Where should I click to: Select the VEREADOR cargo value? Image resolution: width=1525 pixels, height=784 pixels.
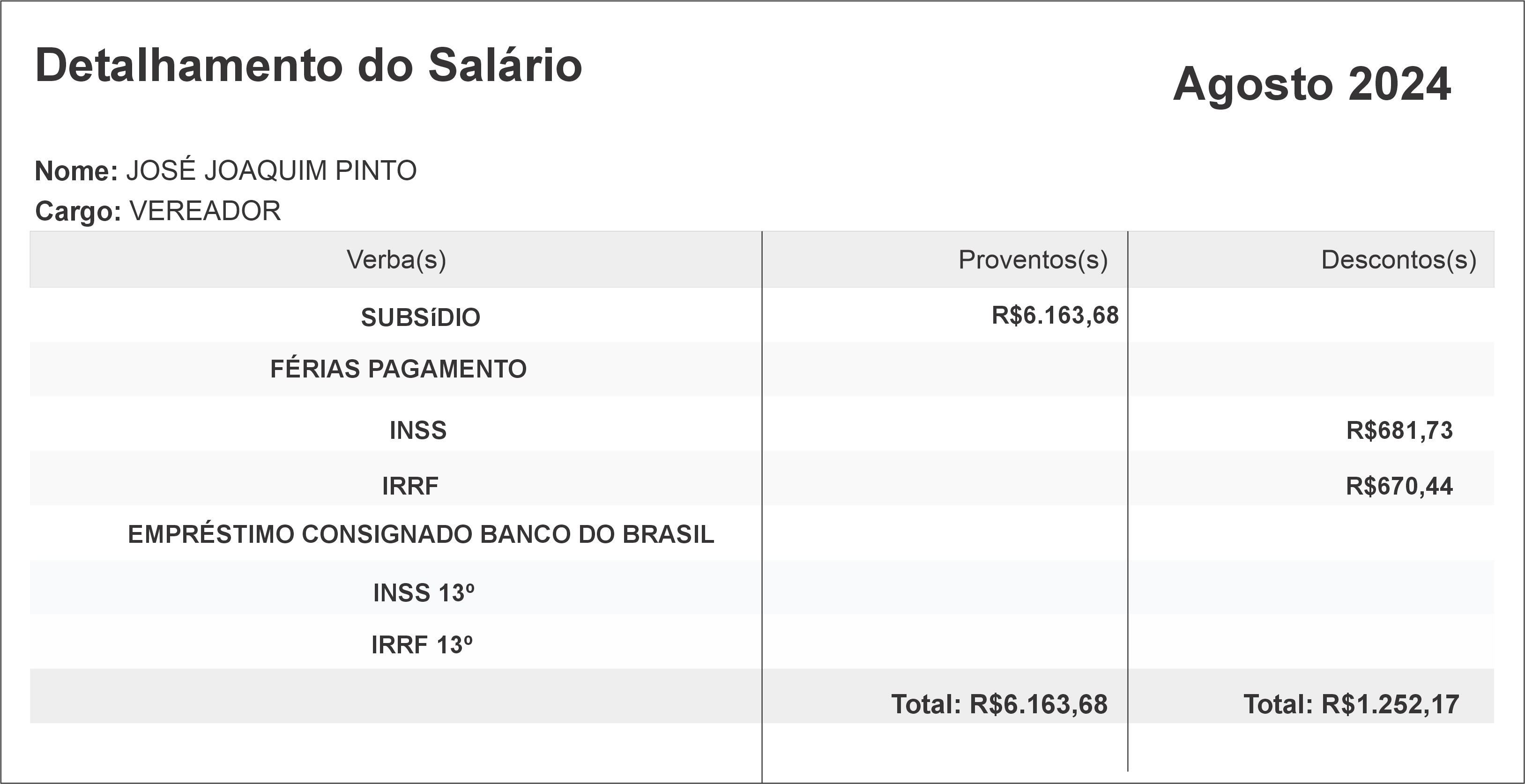pos(205,211)
